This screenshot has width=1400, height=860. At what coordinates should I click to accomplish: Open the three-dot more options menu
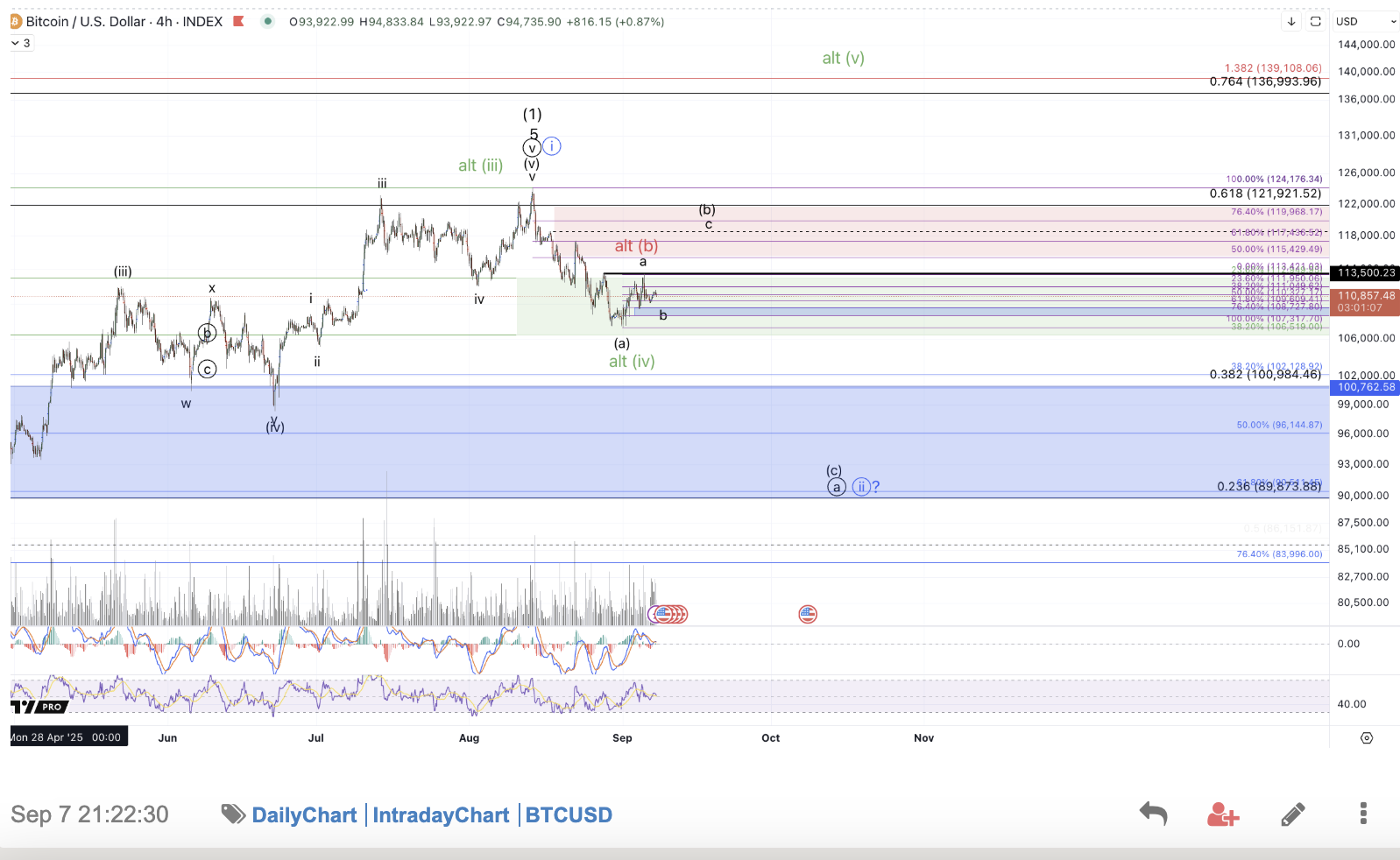pos(1362,814)
